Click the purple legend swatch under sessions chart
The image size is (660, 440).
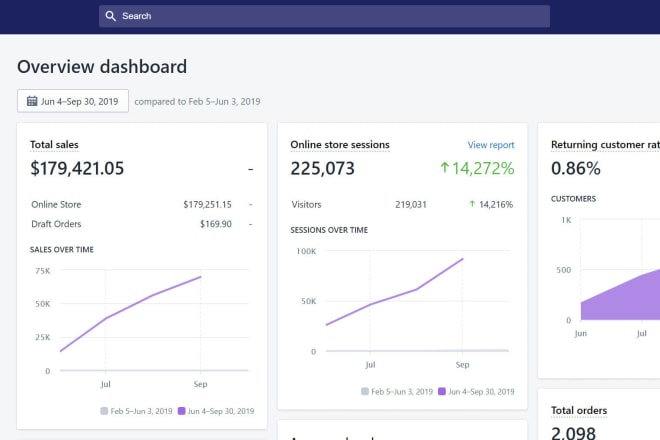point(442,391)
